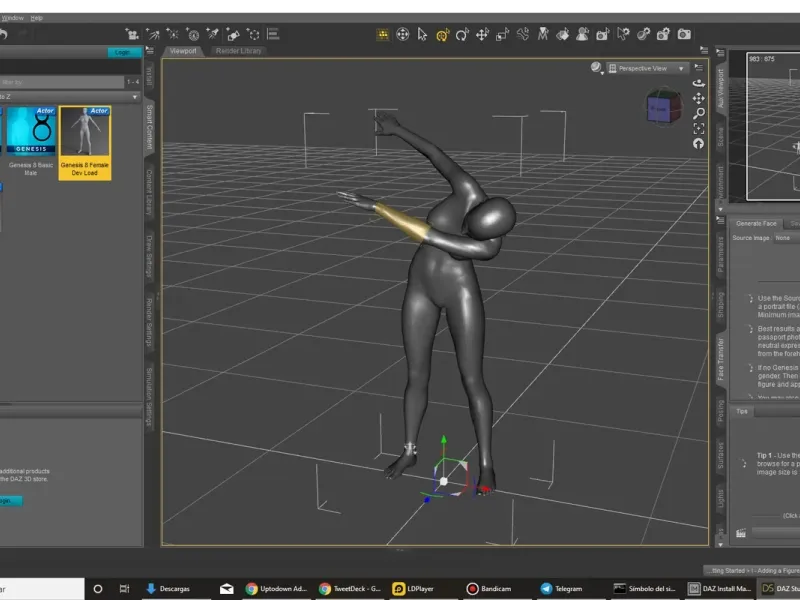This screenshot has width=800, height=600.
Task: Expand the category dropdown in Smart Content
Action: click(x=135, y=97)
